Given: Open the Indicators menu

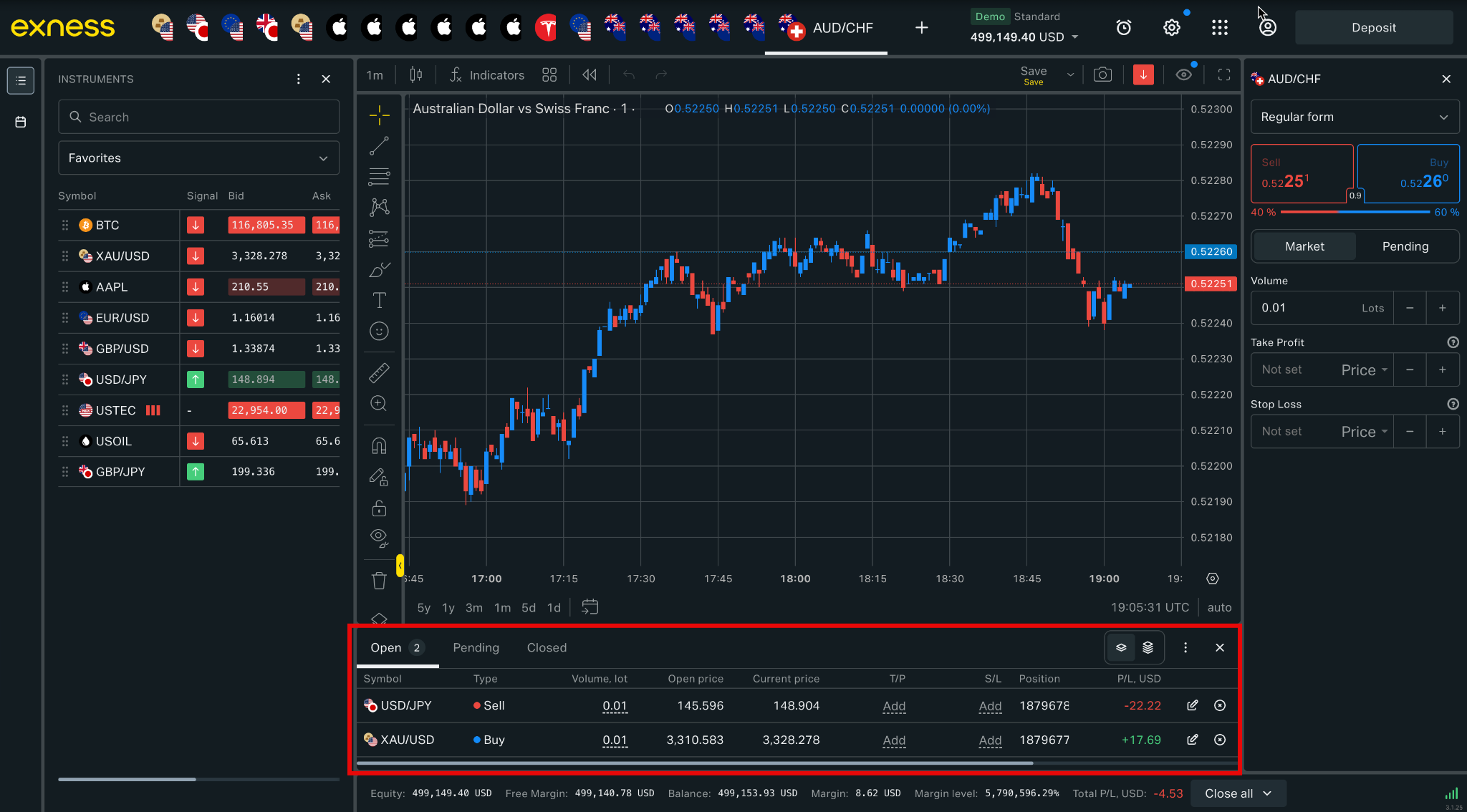Looking at the screenshot, I should (x=487, y=74).
